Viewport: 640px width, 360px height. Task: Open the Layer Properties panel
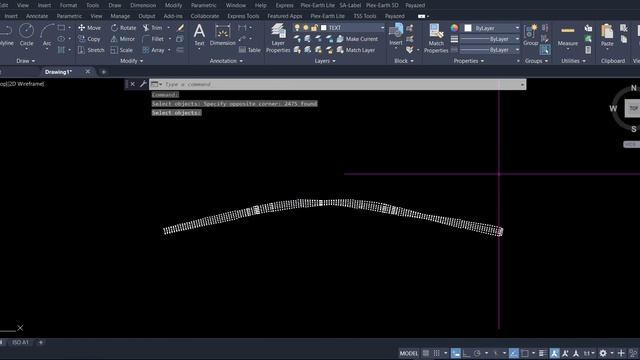coord(278,38)
